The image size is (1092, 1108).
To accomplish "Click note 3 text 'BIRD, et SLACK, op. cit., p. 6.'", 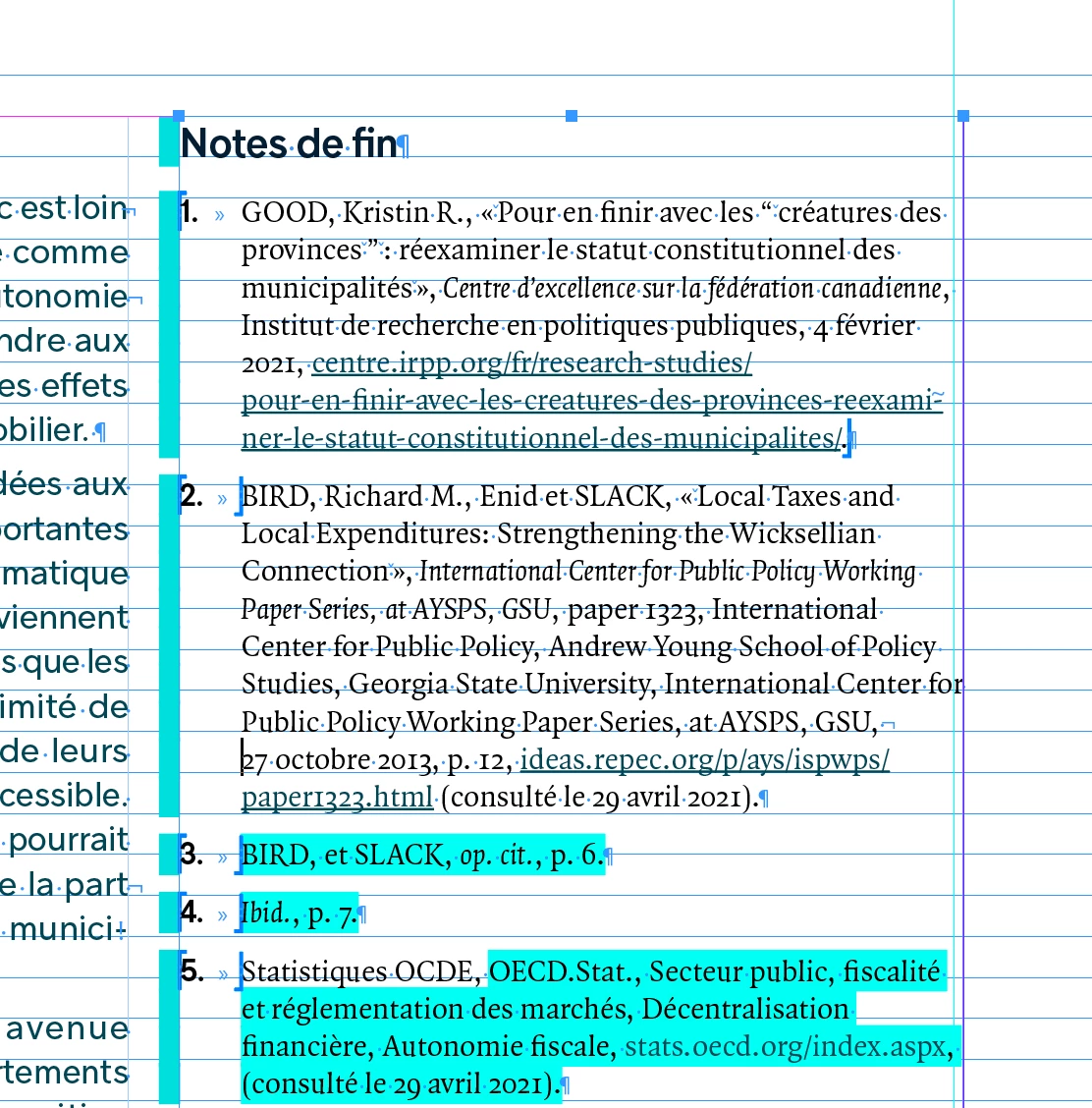I will (x=422, y=855).
